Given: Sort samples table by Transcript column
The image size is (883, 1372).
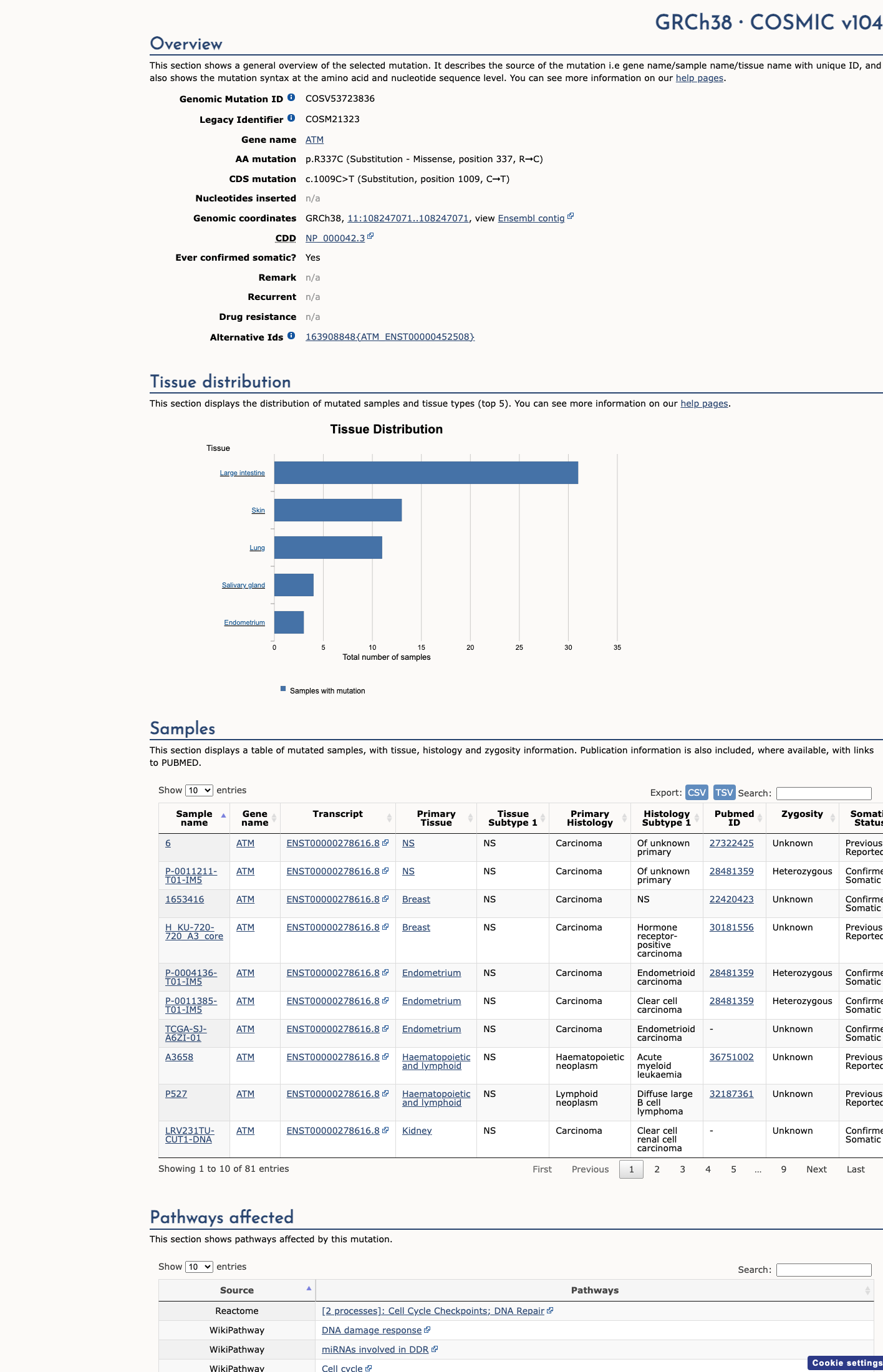Looking at the screenshot, I should click(389, 818).
